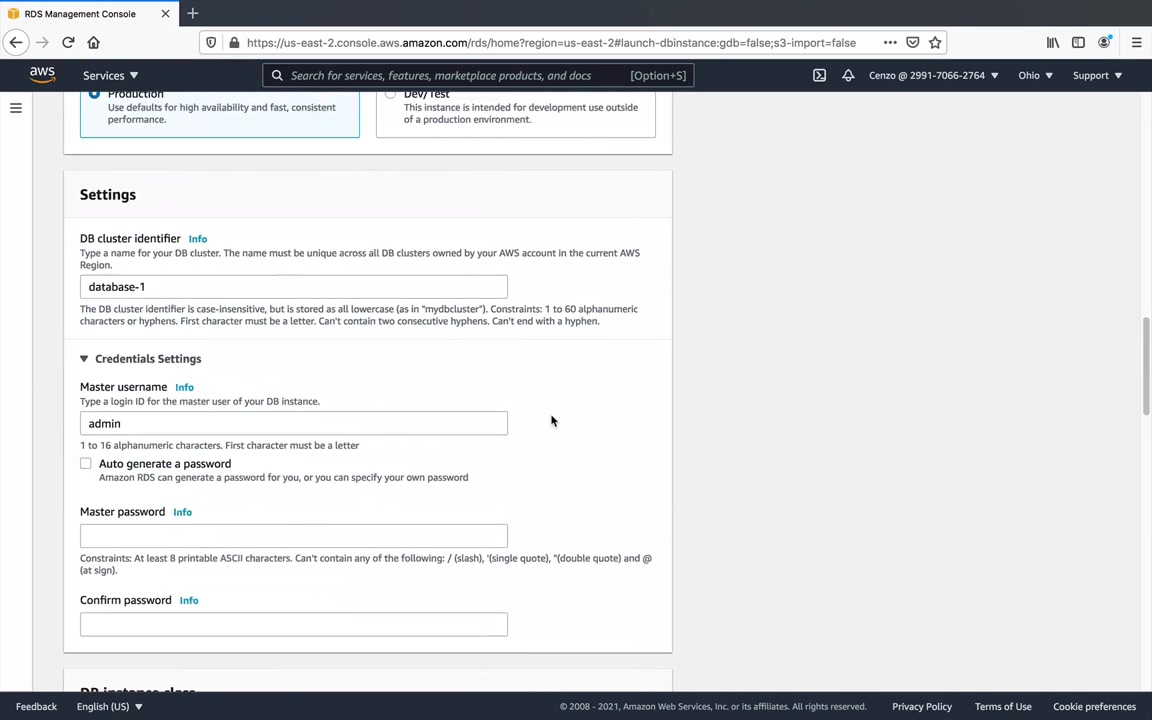
Task: Click the page vertical scrollbar thumb
Action: (x=1145, y=366)
